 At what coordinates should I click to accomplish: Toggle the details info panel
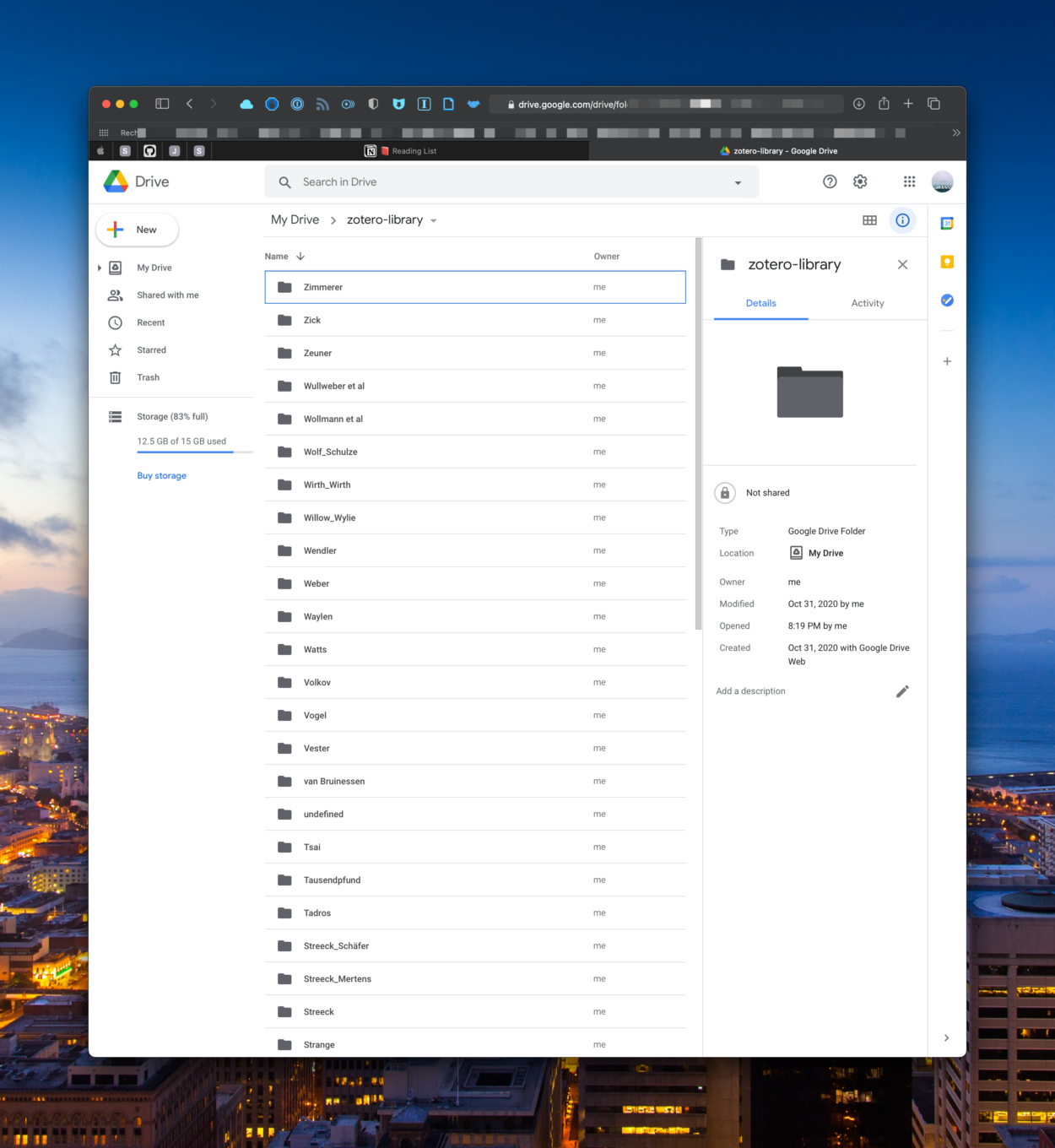click(x=902, y=220)
